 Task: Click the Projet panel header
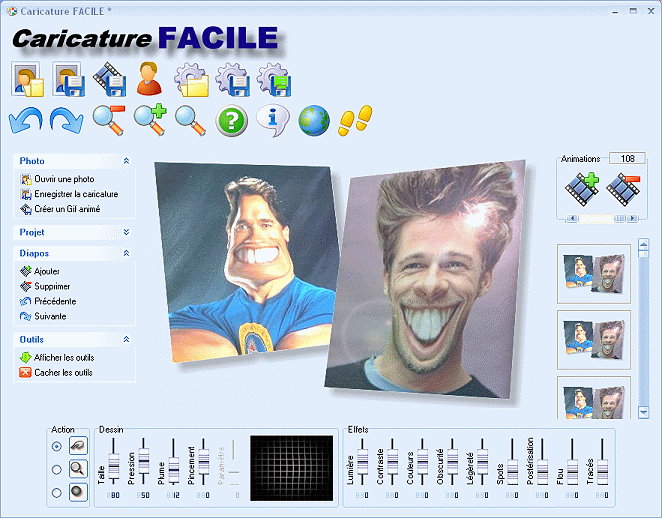tap(74, 232)
